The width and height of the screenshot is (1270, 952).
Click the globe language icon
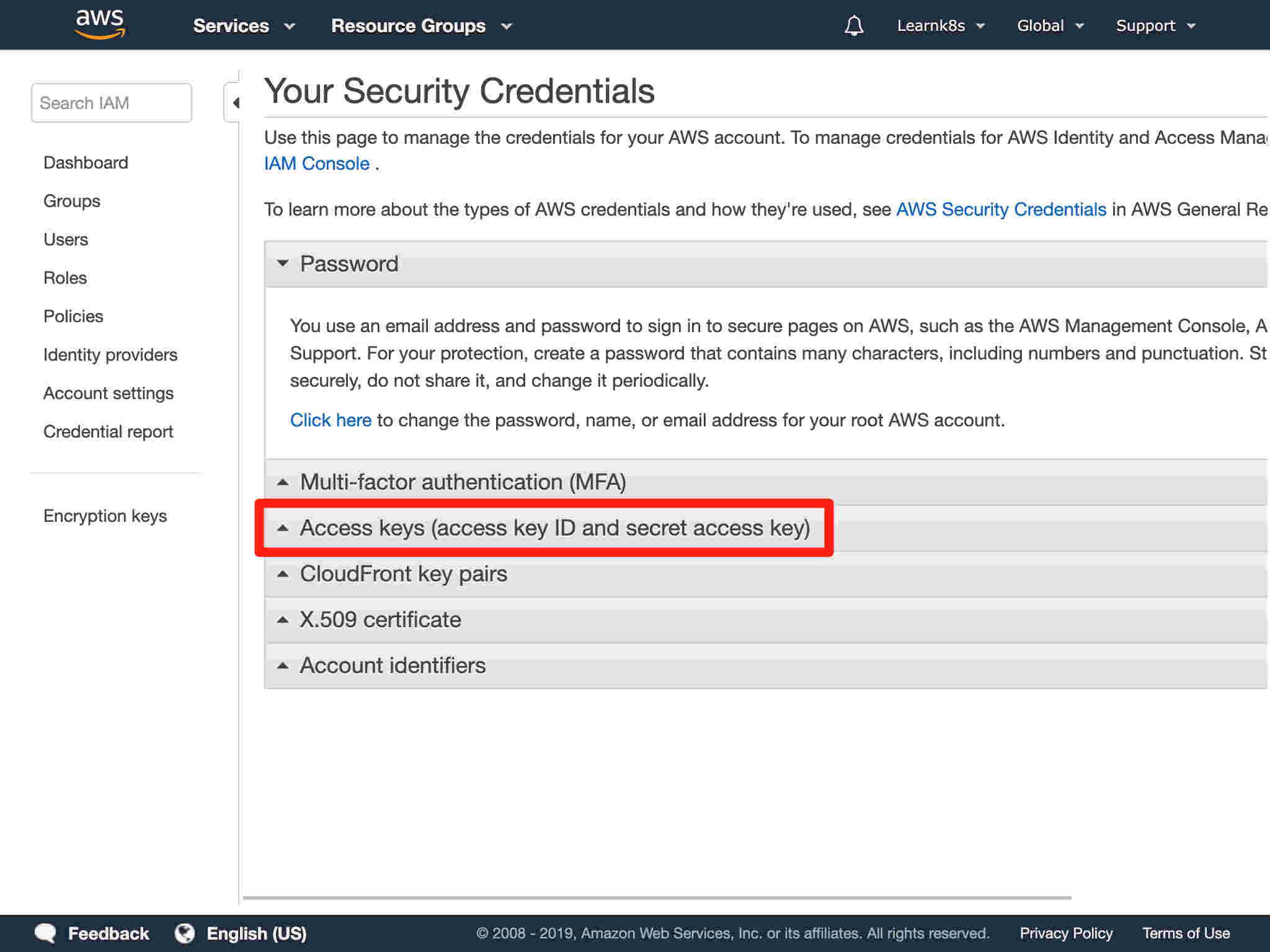pyautogui.click(x=184, y=933)
